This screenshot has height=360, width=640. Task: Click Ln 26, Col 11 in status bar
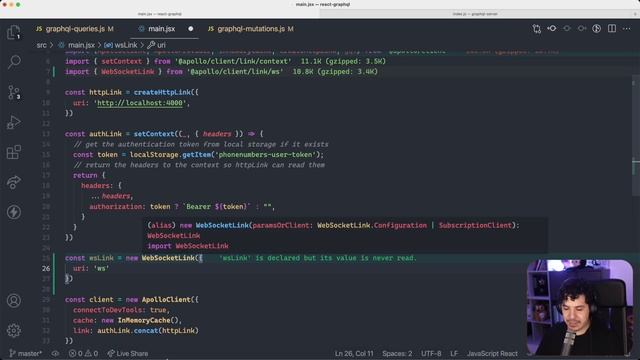pos(354,353)
